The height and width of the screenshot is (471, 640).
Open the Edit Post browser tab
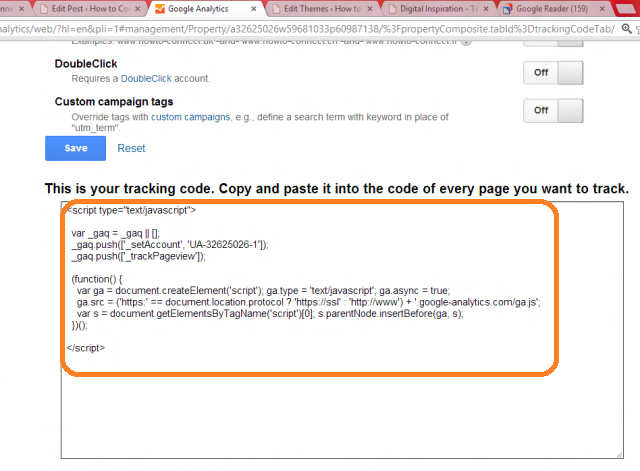point(90,9)
